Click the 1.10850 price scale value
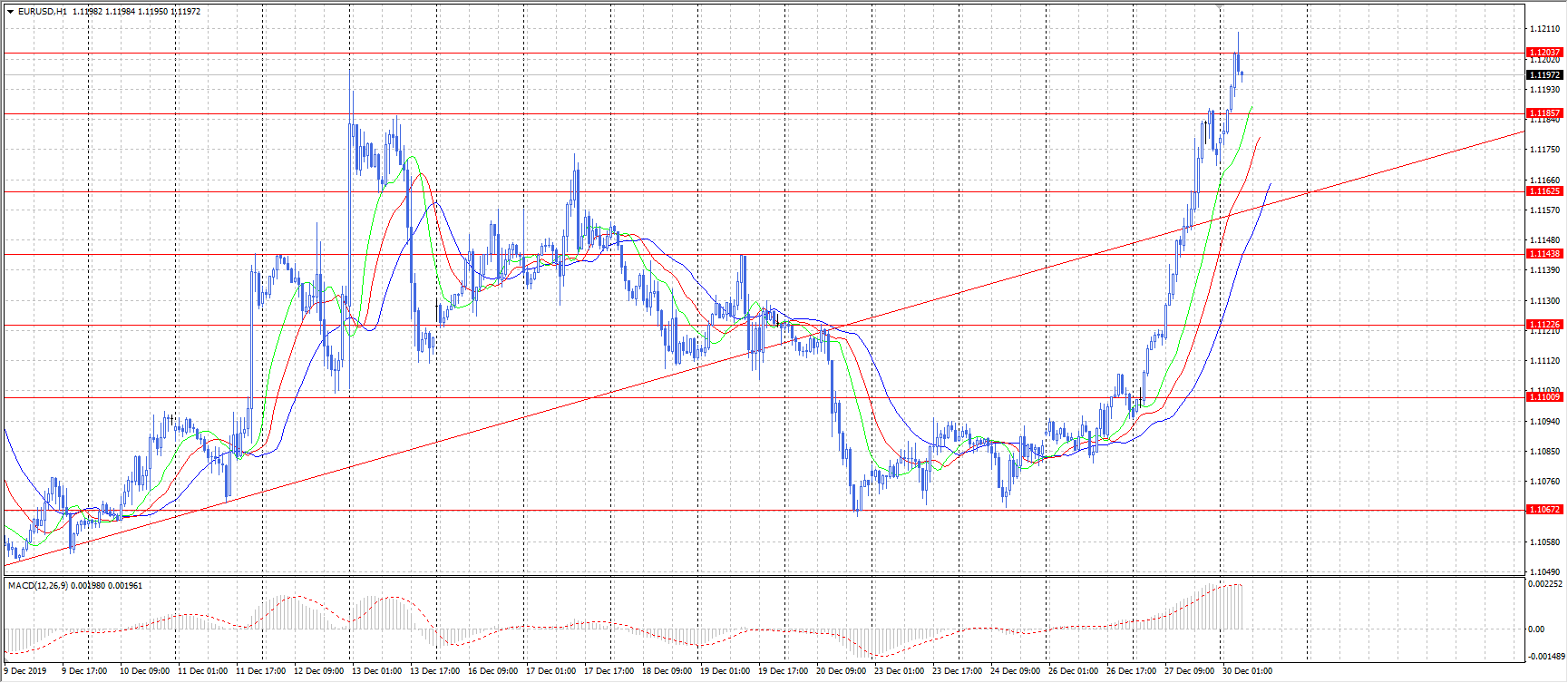1568x683 pixels. pyautogui.click(x=1545, y=452)
